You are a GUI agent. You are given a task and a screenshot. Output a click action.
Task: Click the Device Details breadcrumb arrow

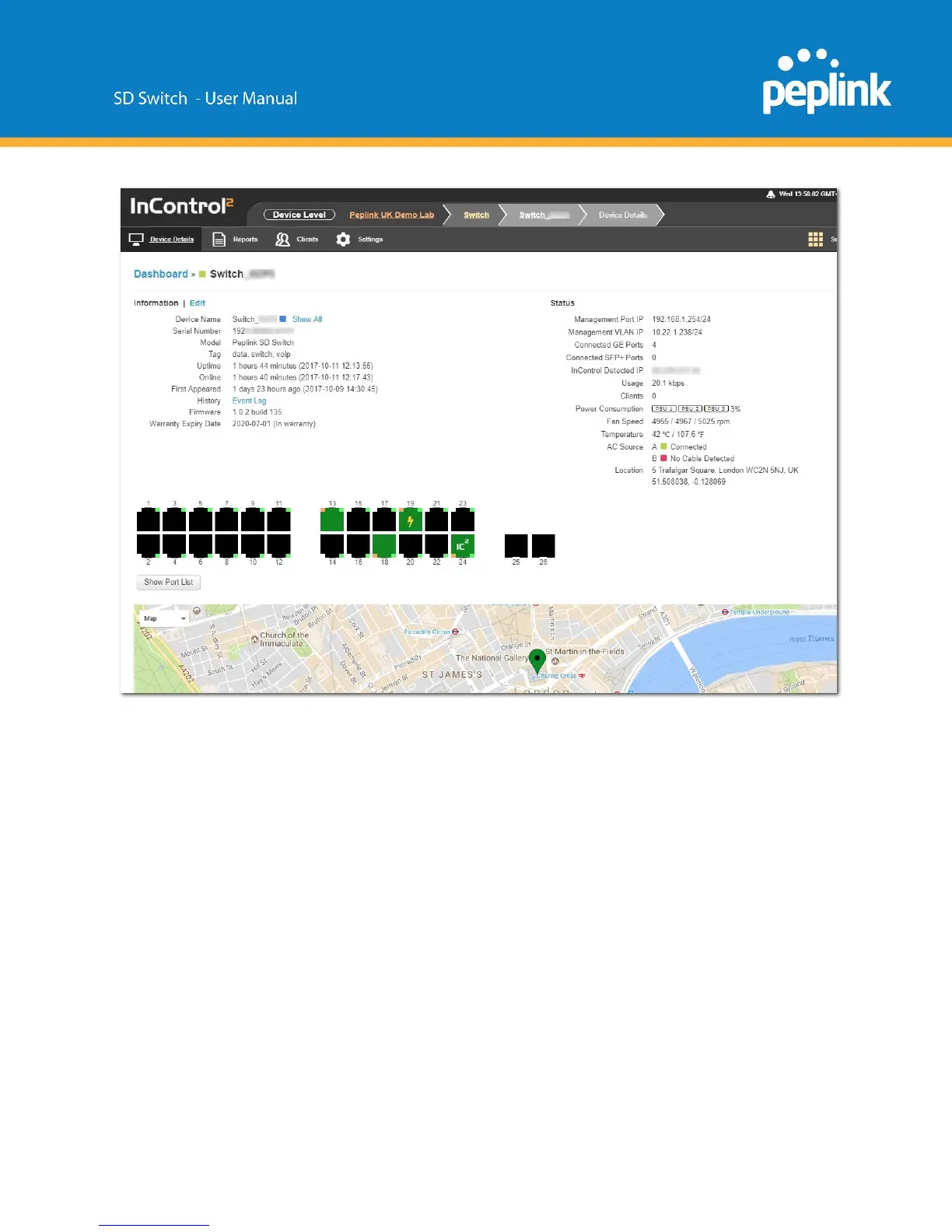(x=622, y=215)
